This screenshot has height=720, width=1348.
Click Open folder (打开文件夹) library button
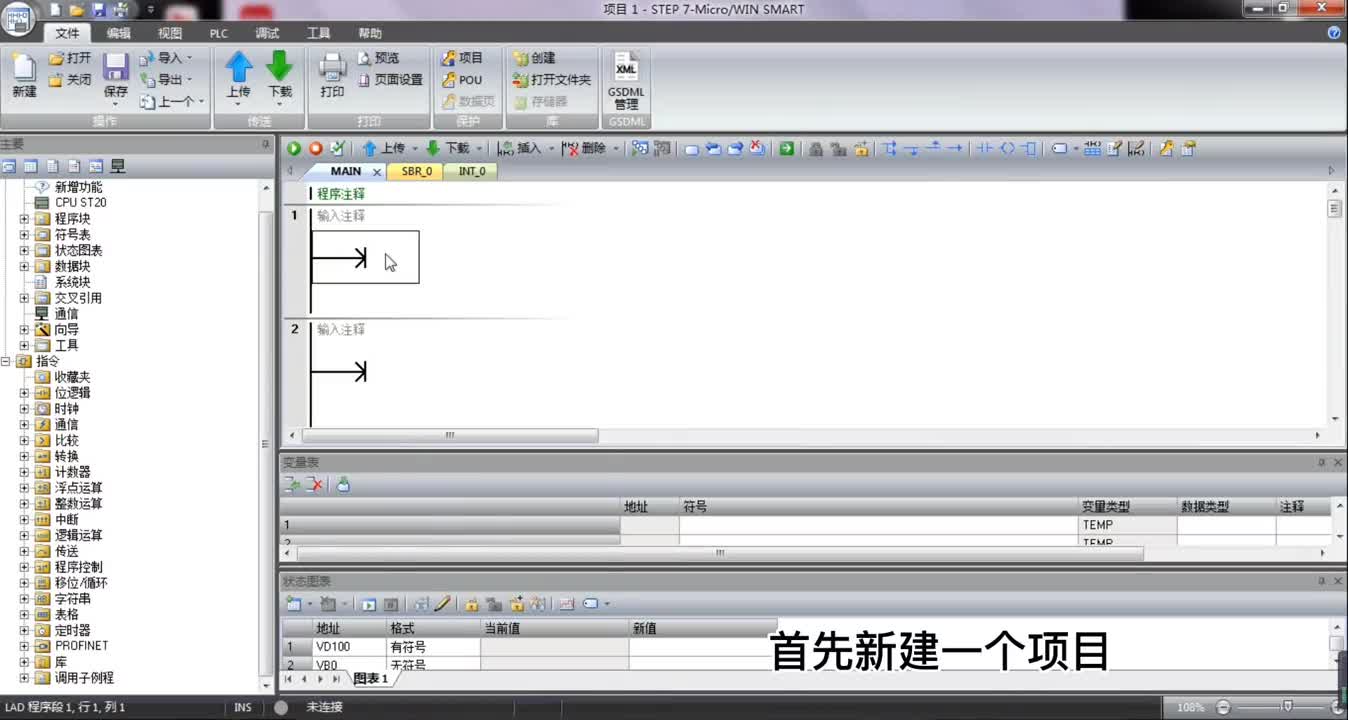tap(551, 80)
